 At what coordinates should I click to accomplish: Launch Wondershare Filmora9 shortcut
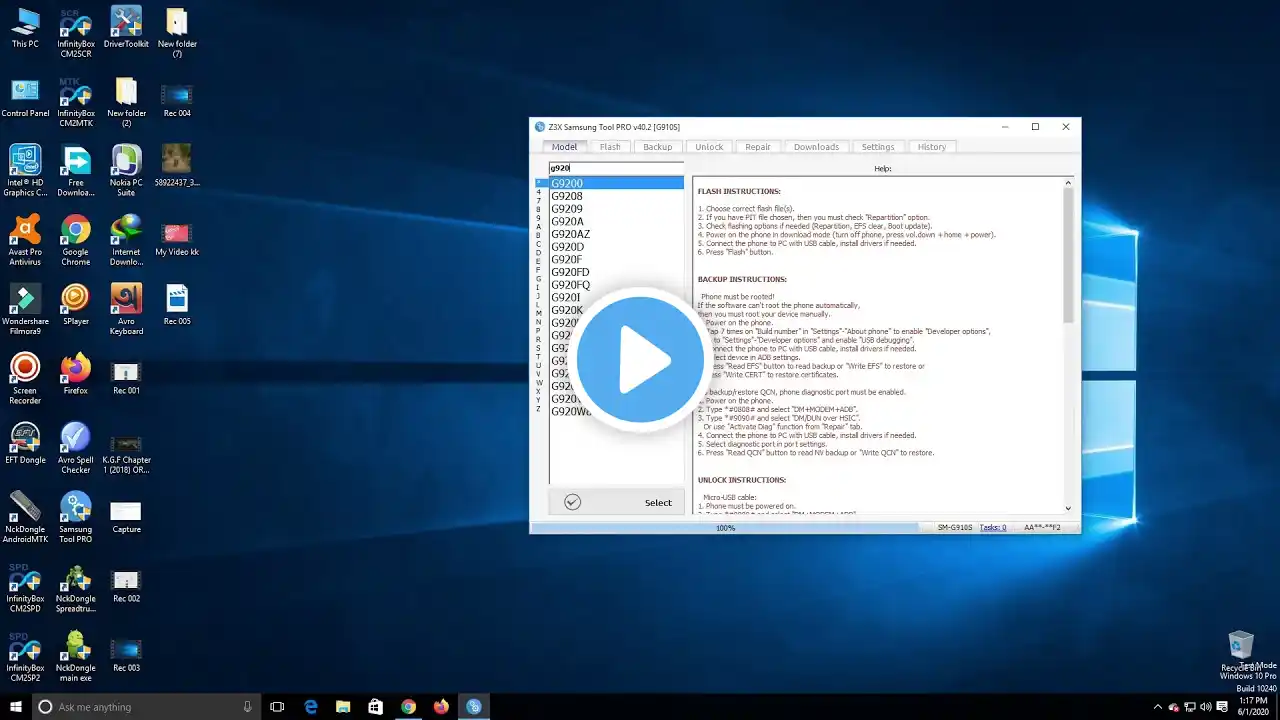(x=25, y=309)
